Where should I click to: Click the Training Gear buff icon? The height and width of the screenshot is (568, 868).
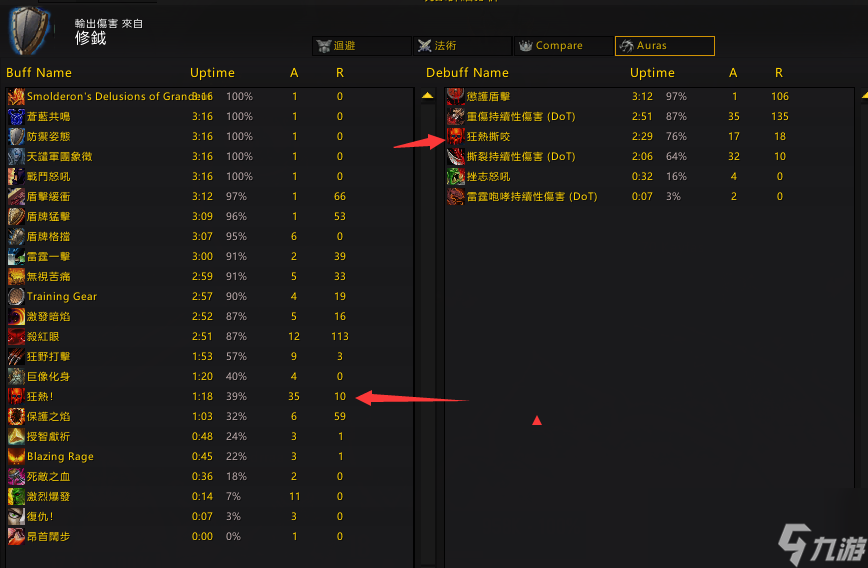[16, 297]
